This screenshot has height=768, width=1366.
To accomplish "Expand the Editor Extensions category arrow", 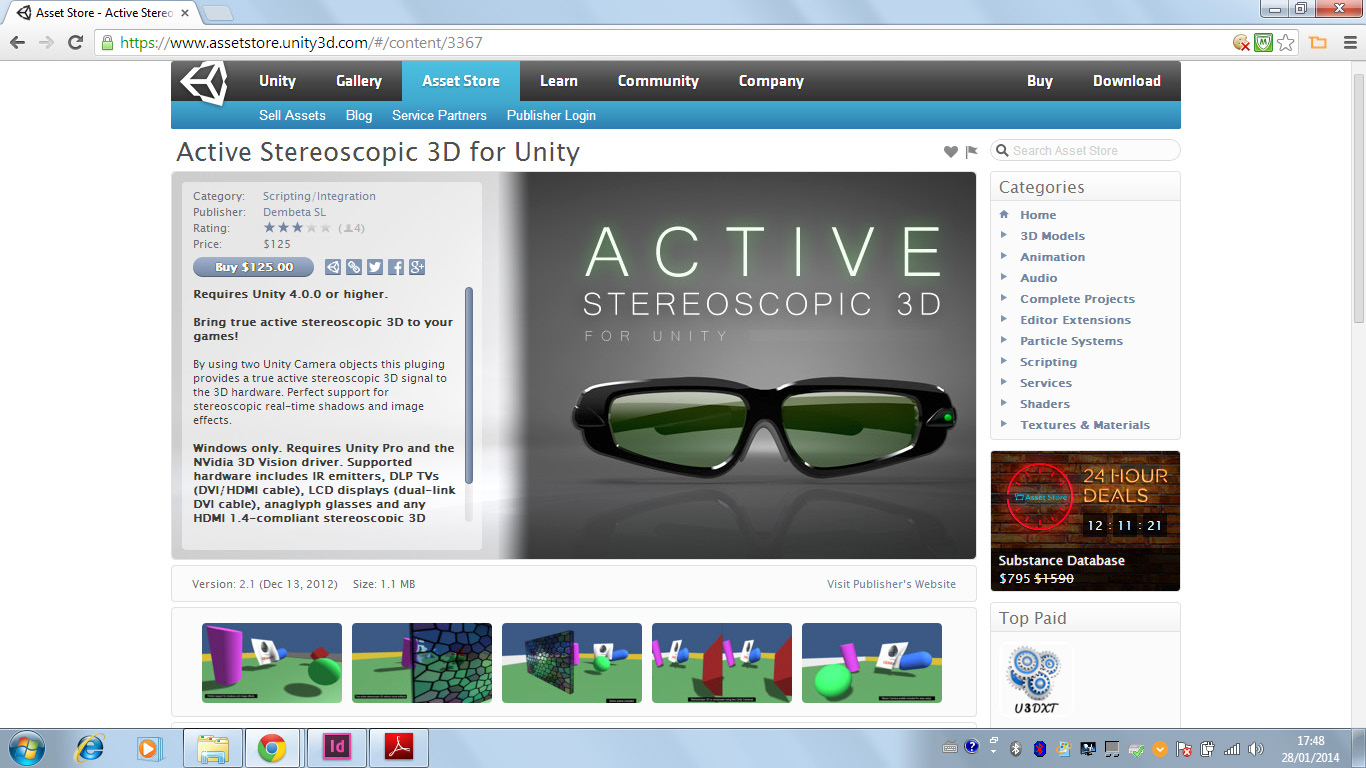I will (x=1004, y=319).
